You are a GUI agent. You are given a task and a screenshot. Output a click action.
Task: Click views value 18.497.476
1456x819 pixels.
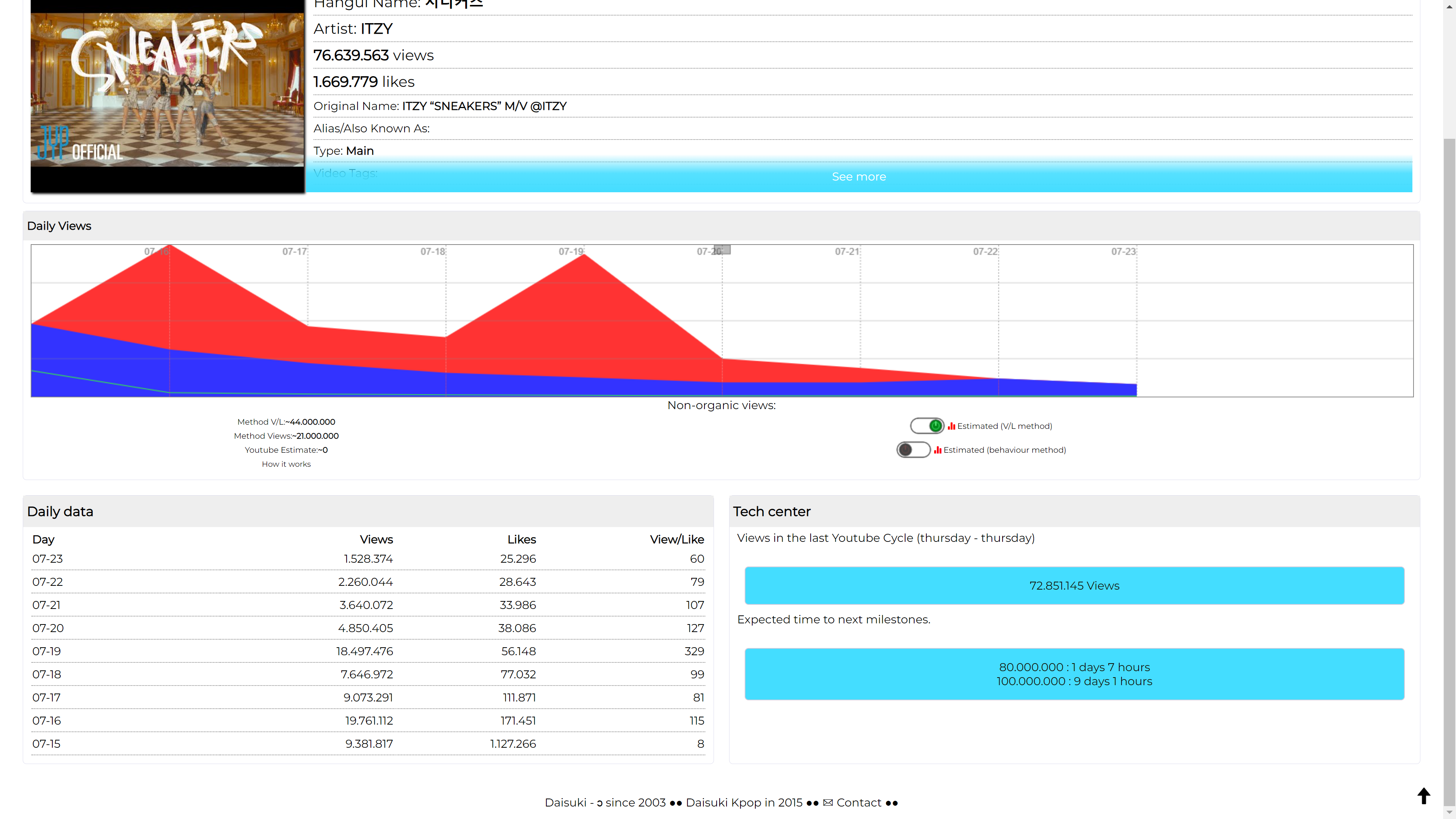point(364,652)
